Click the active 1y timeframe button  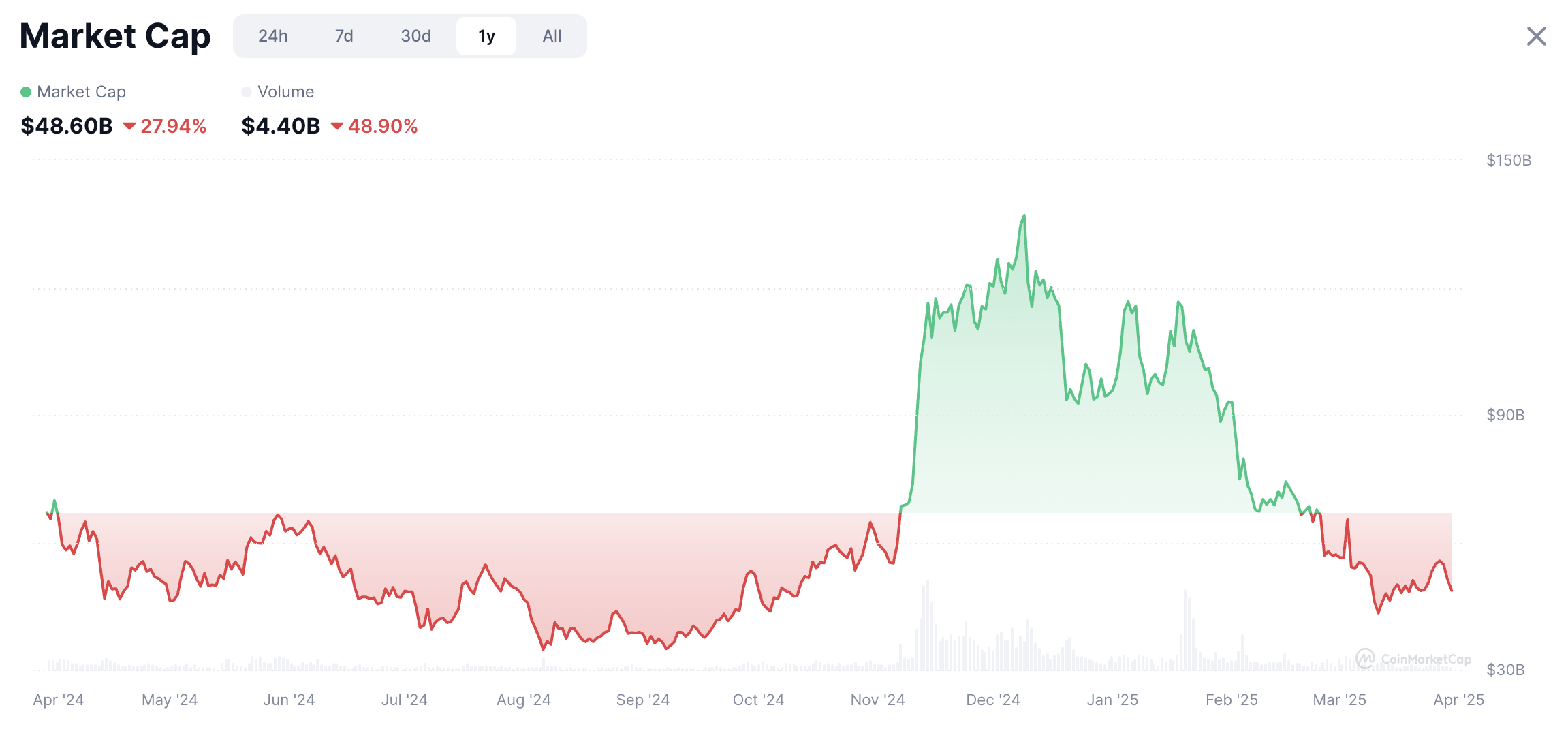click(x=486, y=36)
